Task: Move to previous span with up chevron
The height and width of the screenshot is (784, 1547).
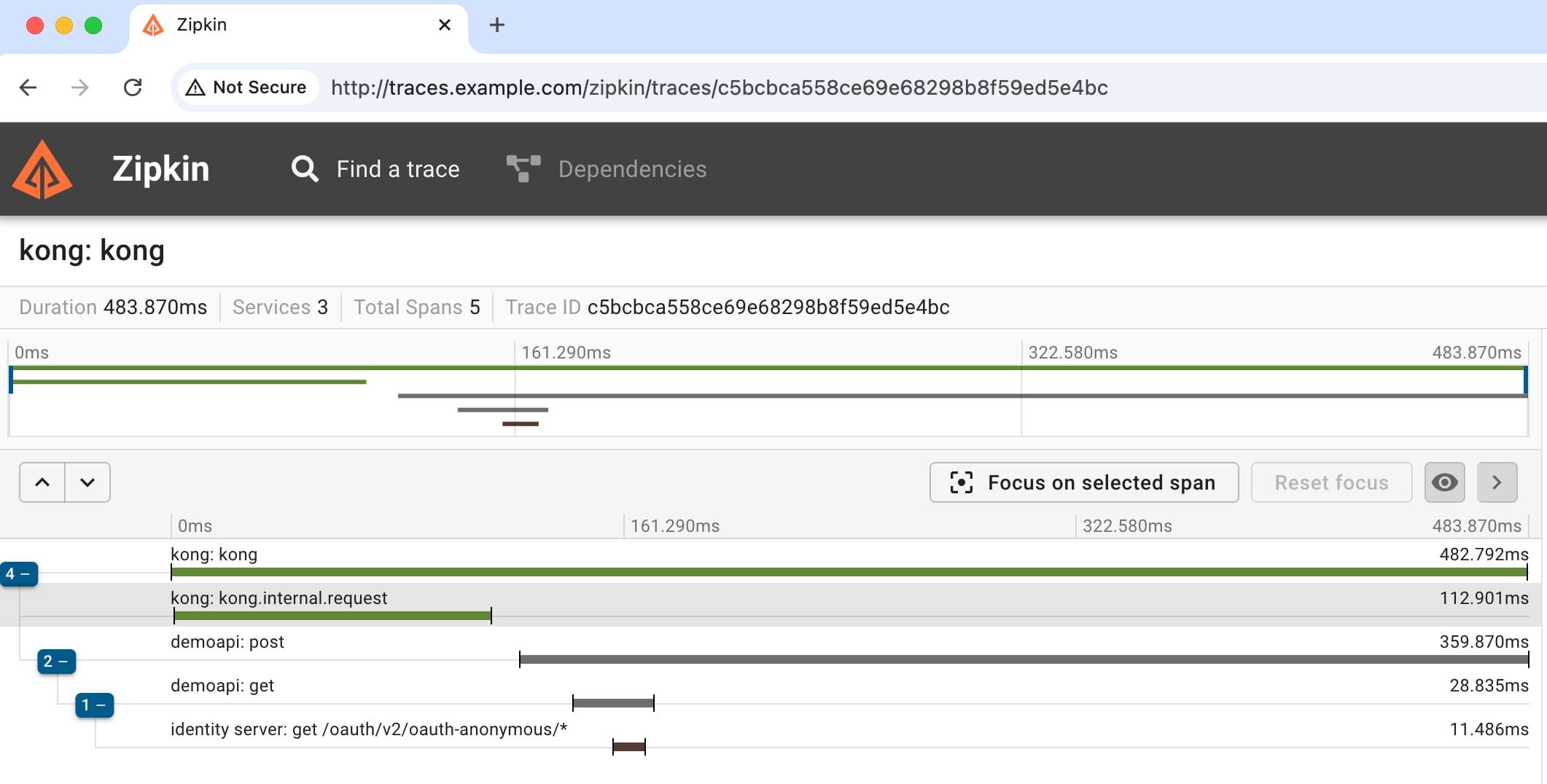Action: click(42, 482)
